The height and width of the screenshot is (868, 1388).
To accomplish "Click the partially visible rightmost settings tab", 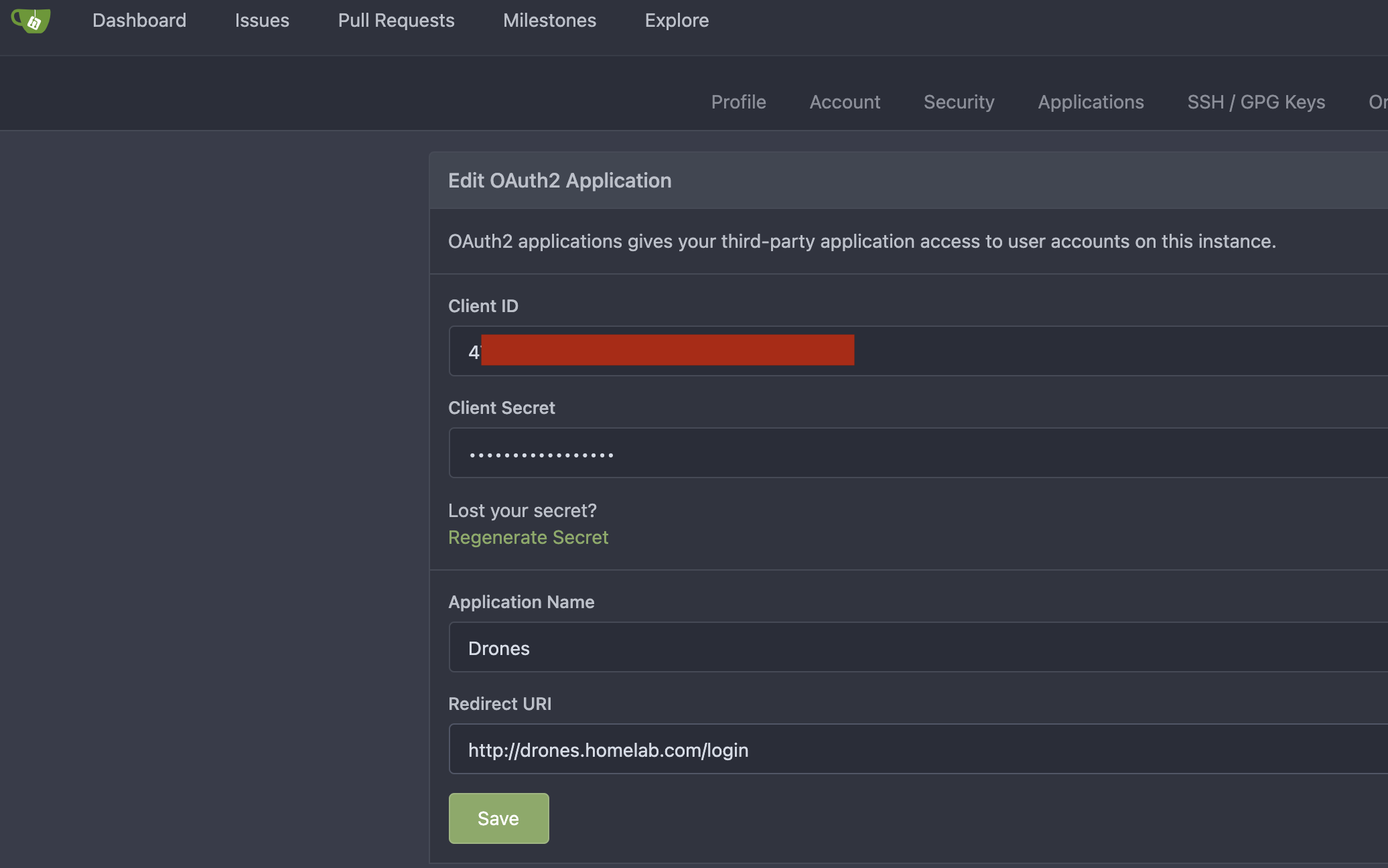I will (1377, 102).
